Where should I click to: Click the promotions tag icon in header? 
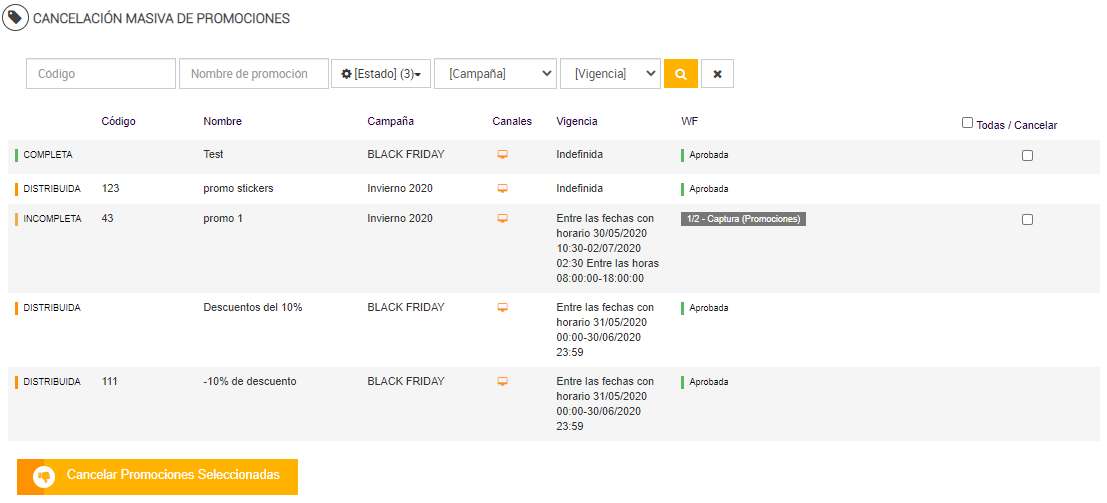(16, 18)
